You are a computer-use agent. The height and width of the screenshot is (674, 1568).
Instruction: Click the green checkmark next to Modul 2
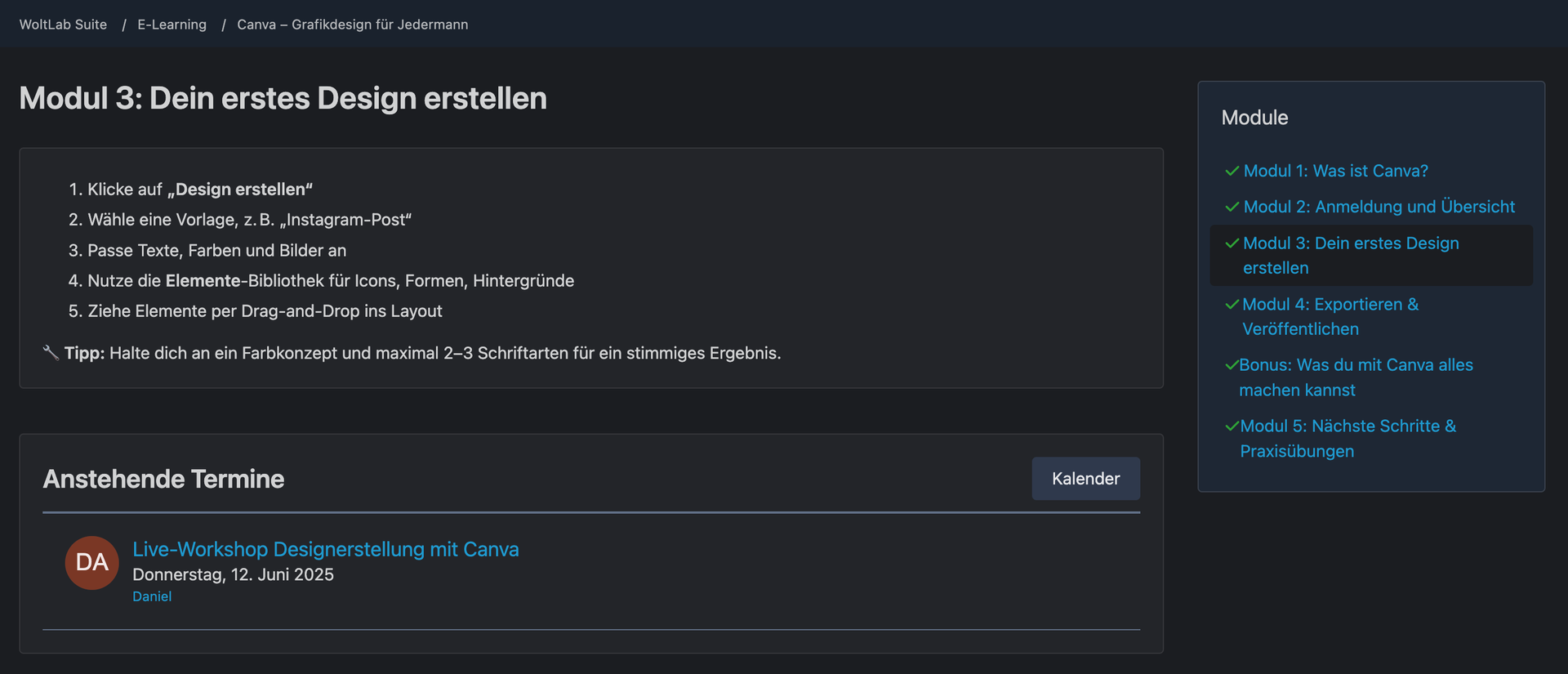1232,207
